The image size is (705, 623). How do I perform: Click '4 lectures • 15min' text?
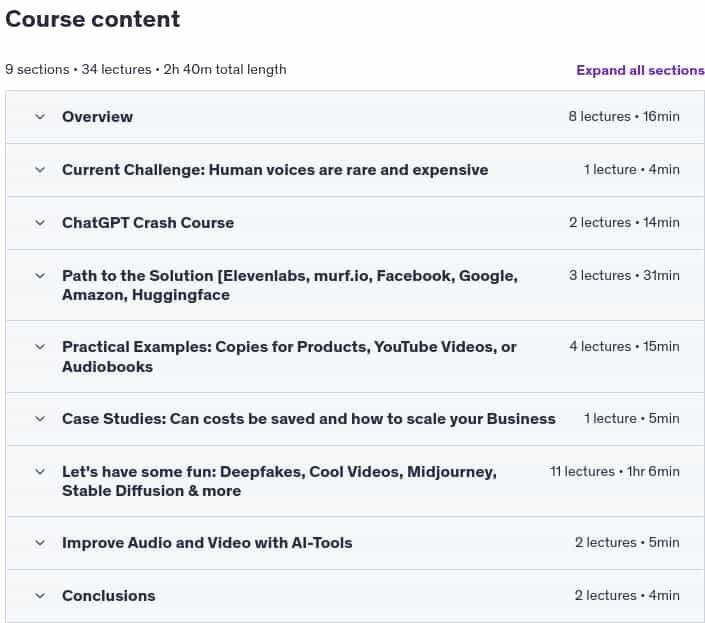coord(624,346)
